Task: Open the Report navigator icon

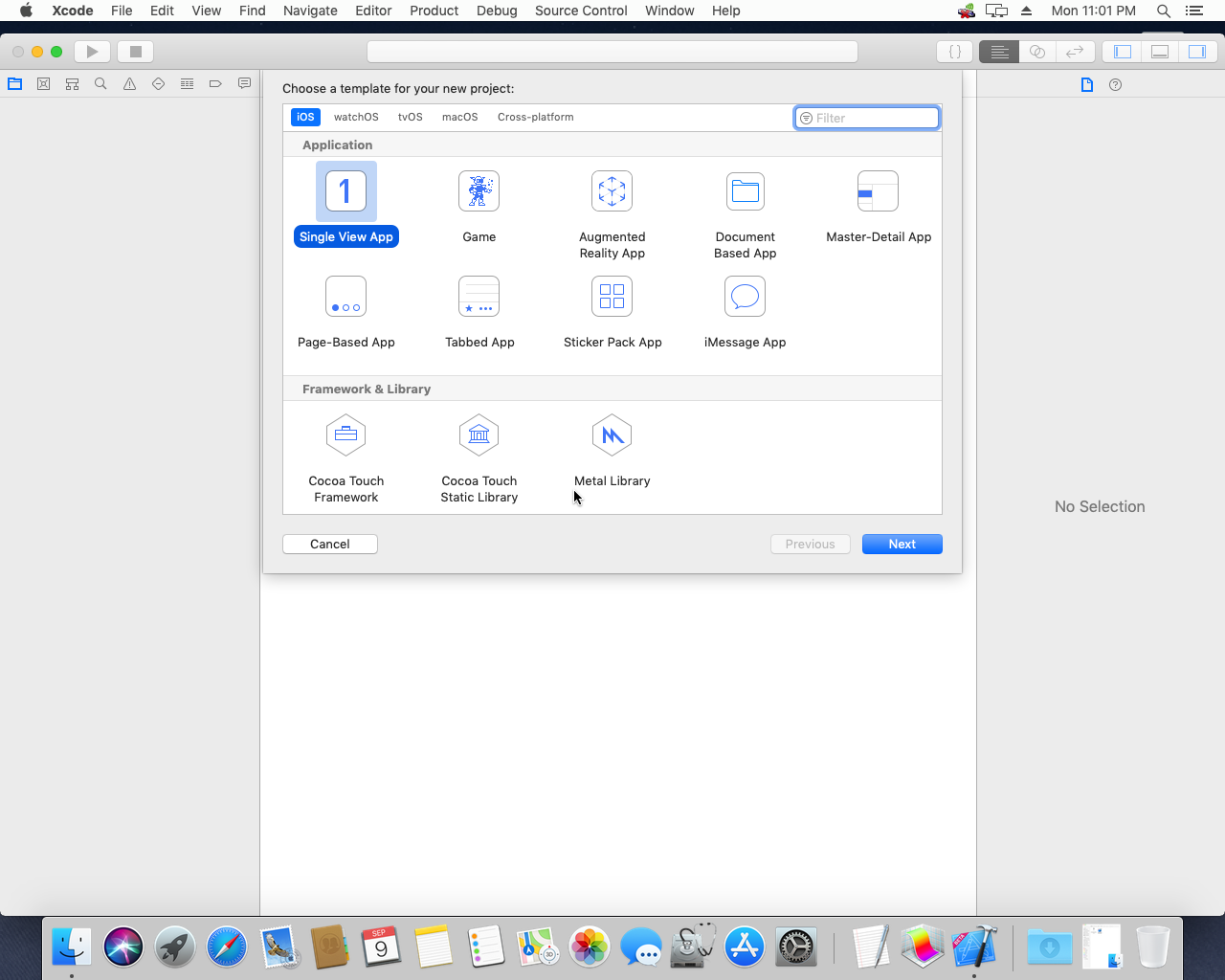Action: tap(244, 84)
